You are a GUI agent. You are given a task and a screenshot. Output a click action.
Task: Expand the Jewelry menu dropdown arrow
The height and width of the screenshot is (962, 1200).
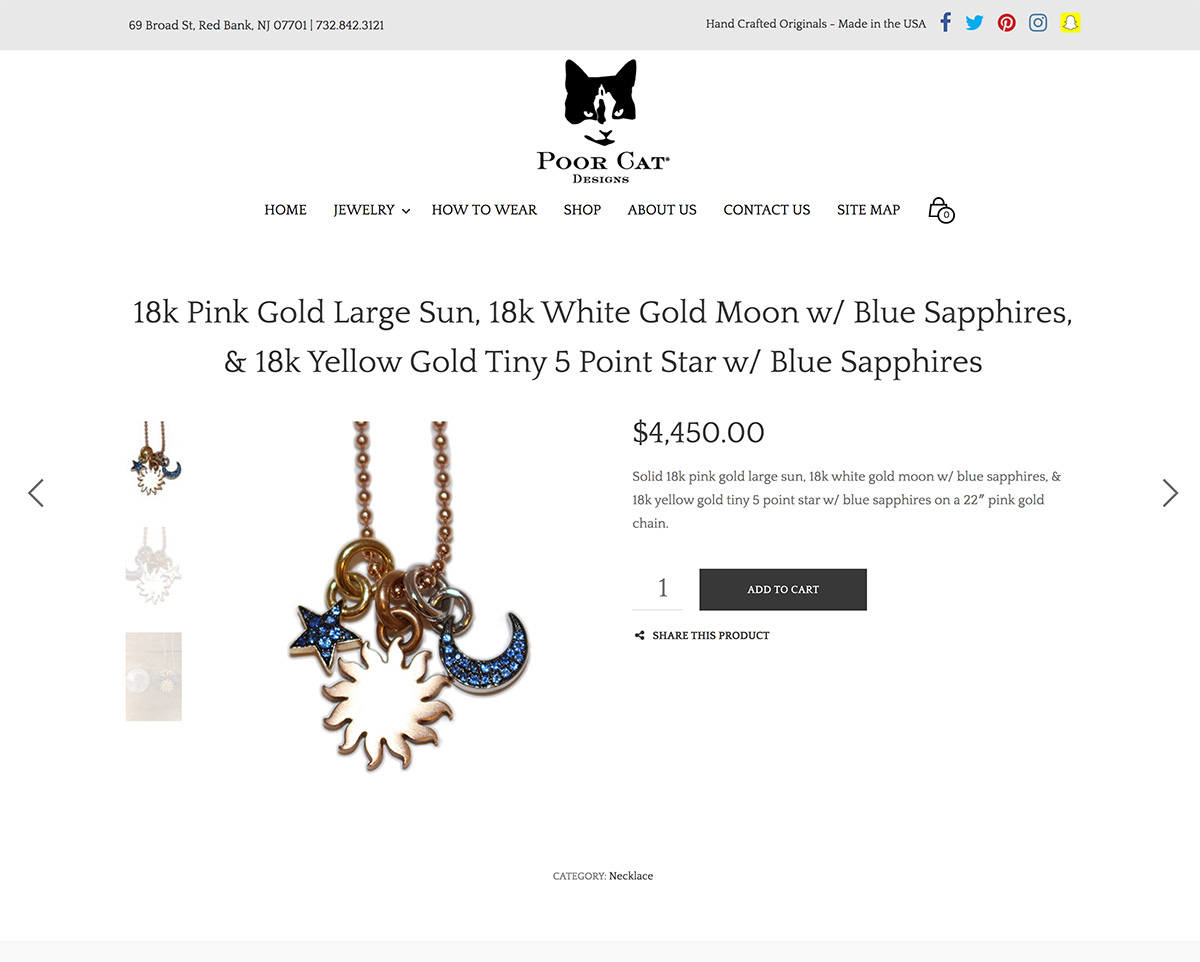click(x=406, y=211)
